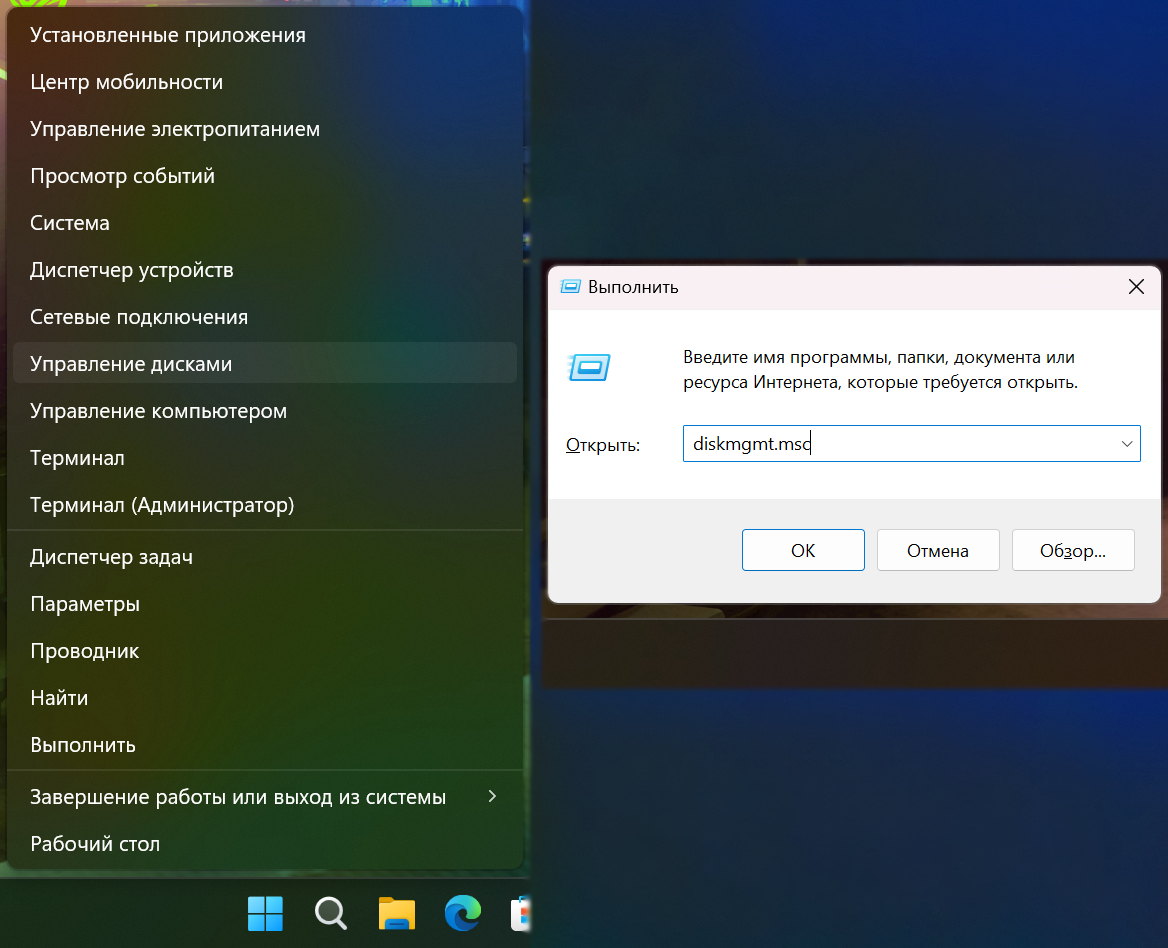Open Диспетчер устройств

[x=264, y=270]
